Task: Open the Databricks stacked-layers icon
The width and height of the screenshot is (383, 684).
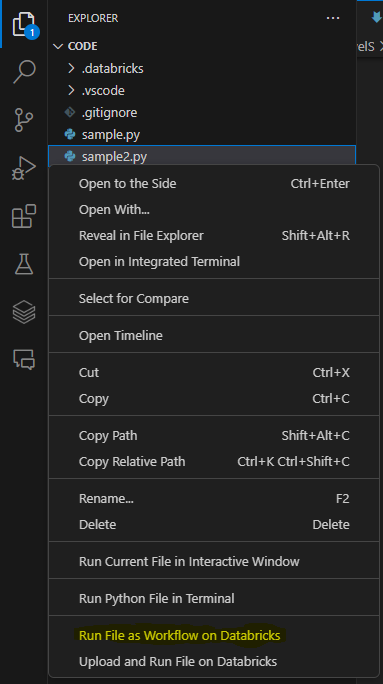Action: 24,312
